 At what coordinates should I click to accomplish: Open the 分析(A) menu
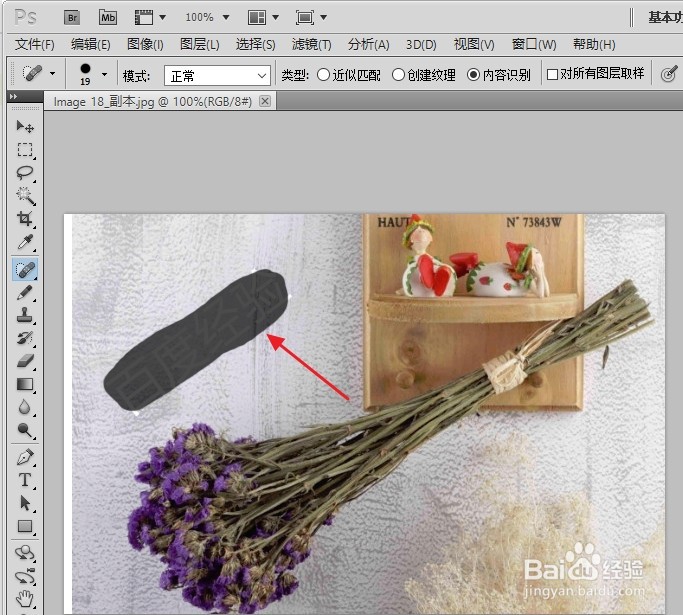coord(368,44)
